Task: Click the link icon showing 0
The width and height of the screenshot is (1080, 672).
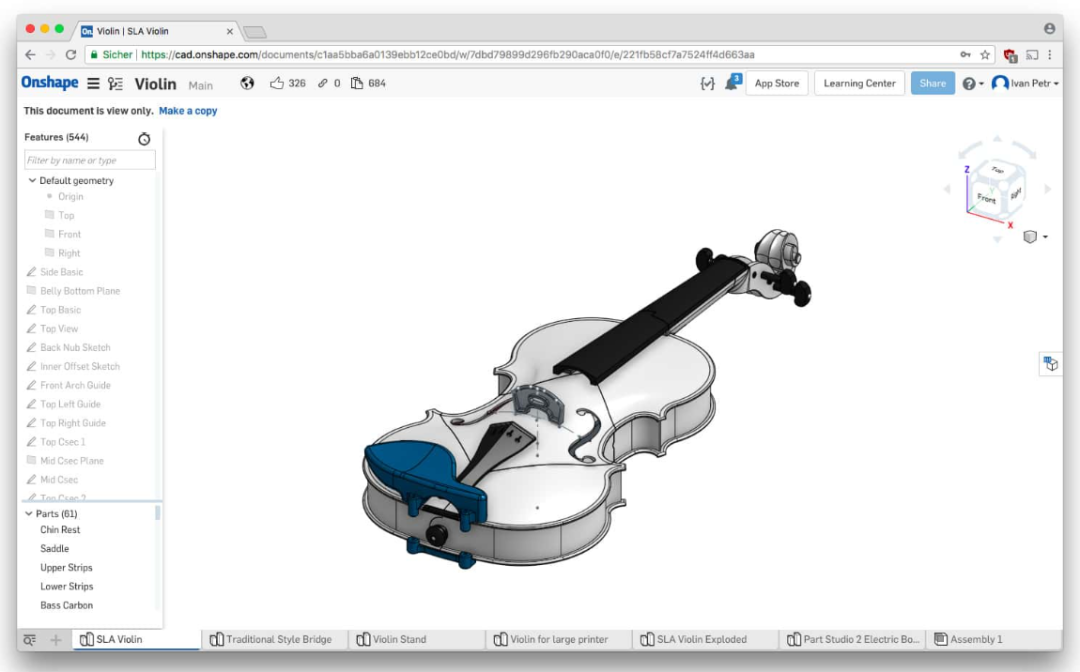Action: click(322, 83)
